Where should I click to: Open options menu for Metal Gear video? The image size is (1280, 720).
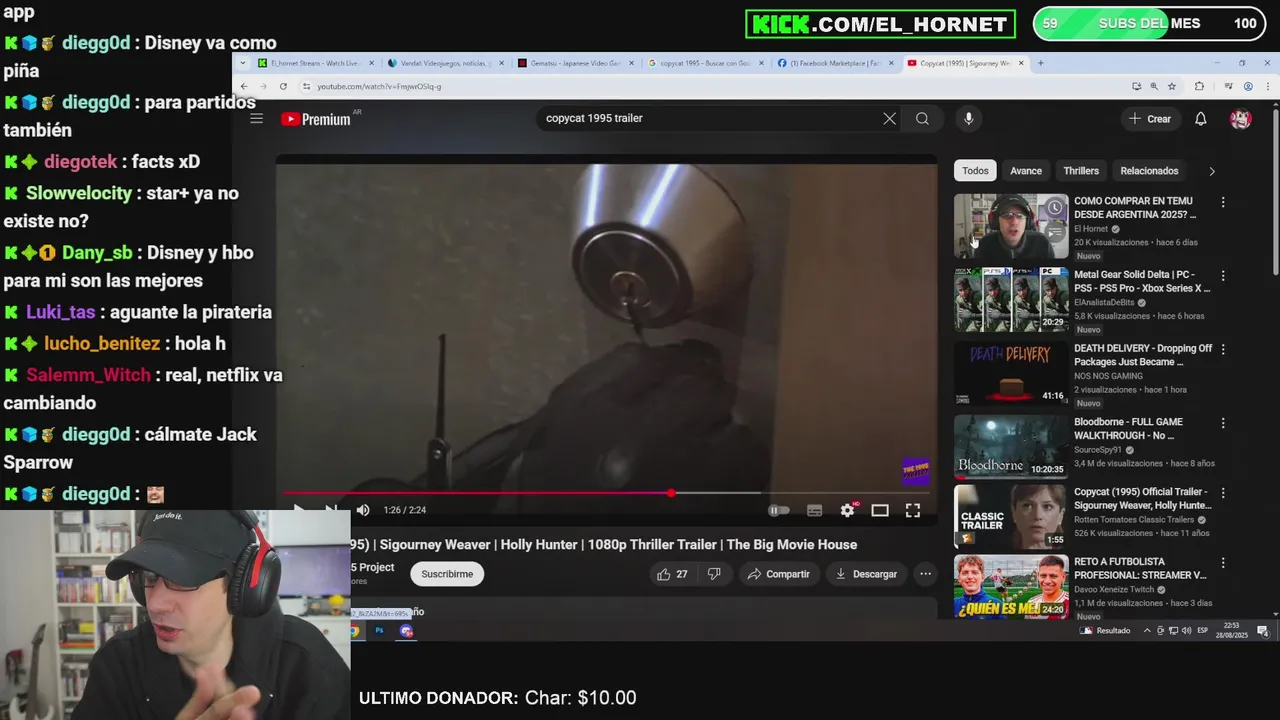pos(1222,276)
